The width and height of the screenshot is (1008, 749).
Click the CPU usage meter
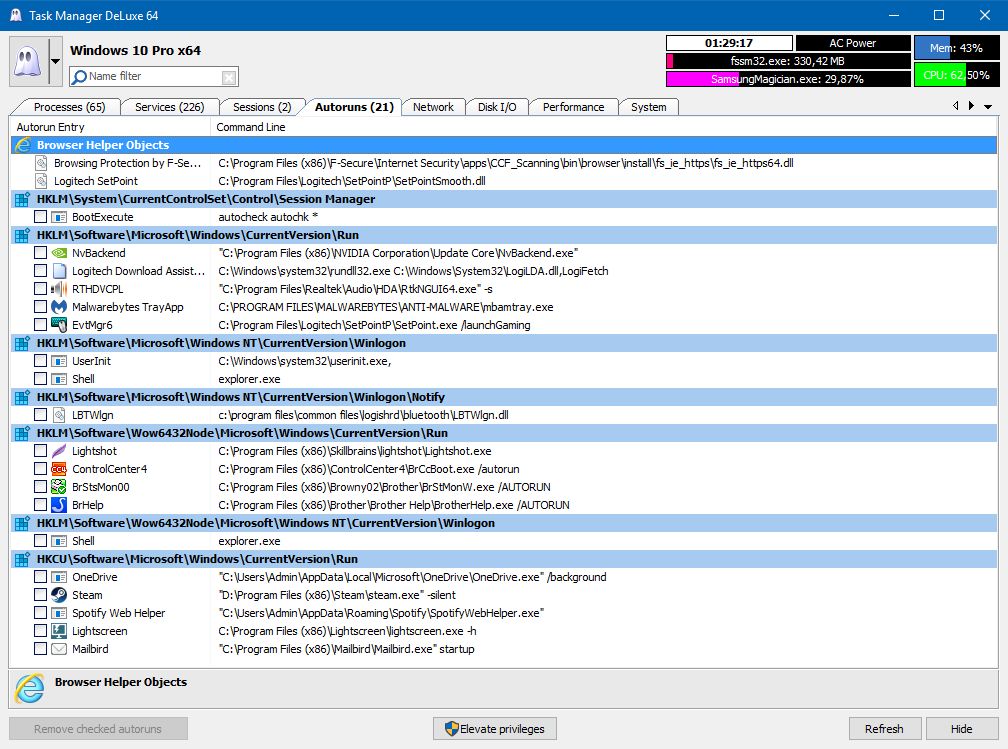[957, 75]
